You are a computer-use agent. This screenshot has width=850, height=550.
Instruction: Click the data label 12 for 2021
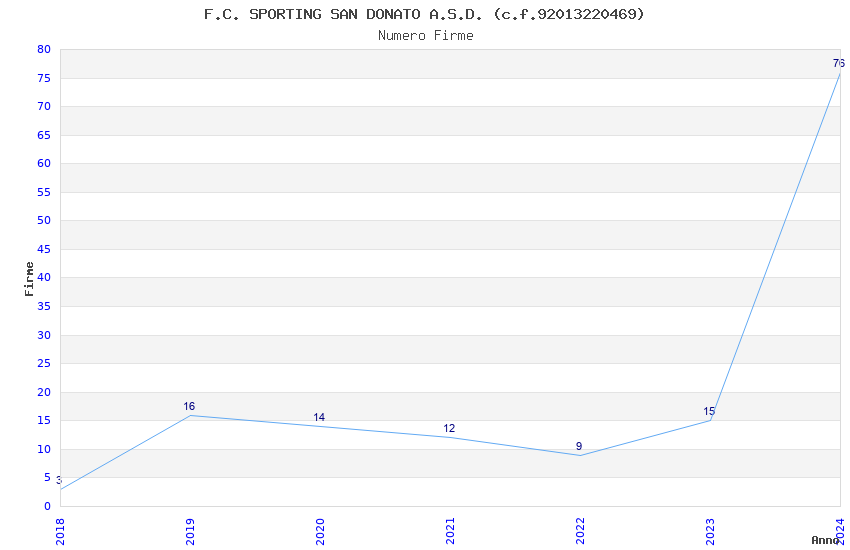tap(449, 429)
